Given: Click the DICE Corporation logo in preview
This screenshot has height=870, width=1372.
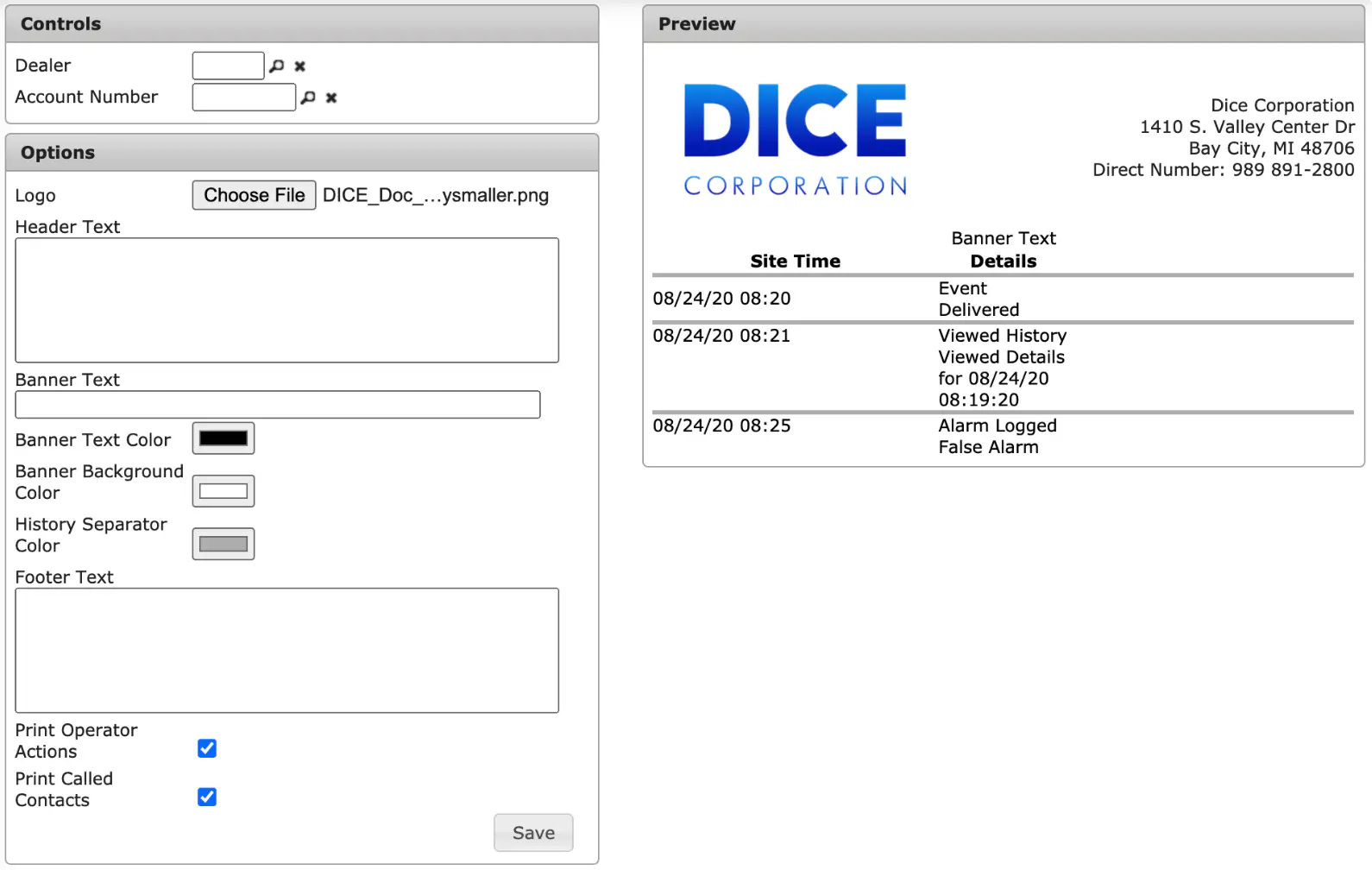Looking at the screenshot, I should pos(796,139).
